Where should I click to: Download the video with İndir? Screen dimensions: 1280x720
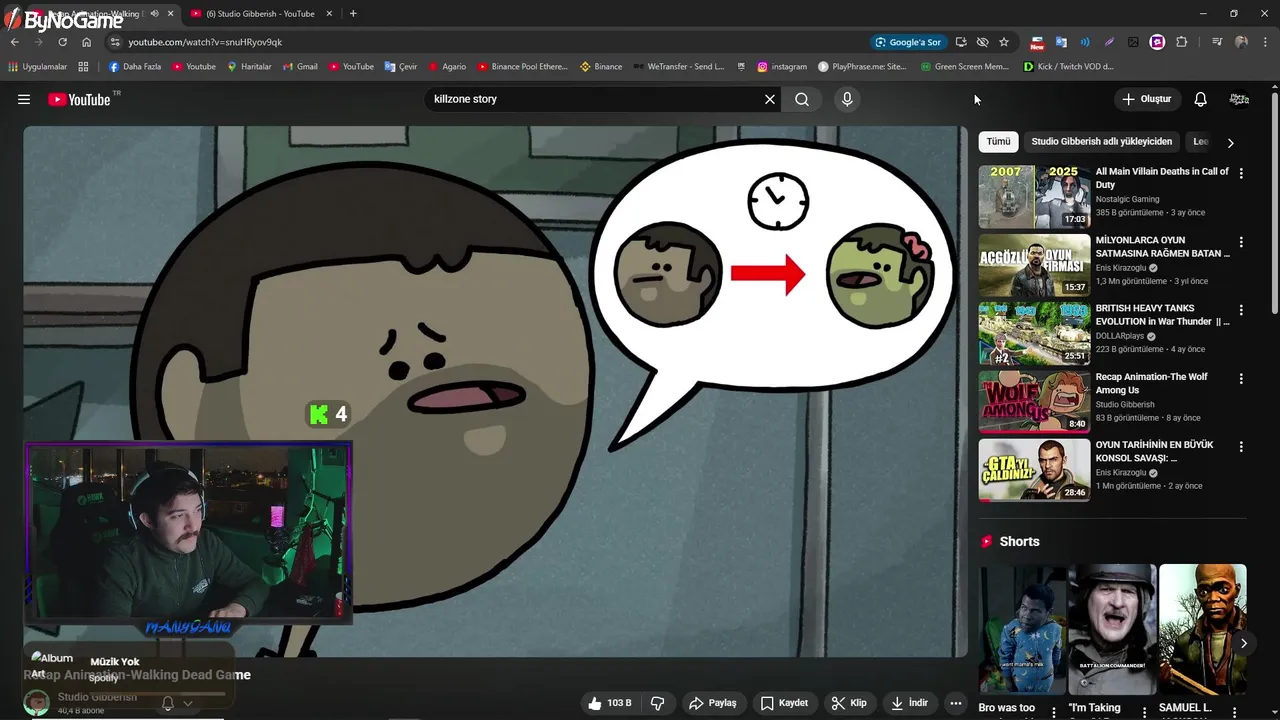pyautogui.click(x=910, y=703)
